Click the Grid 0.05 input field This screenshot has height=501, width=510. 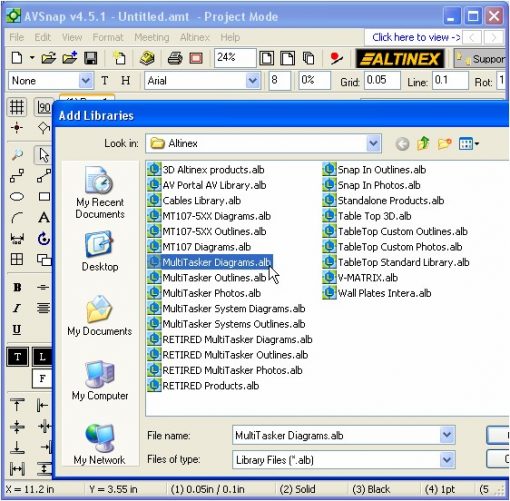click(x=382, y=80)
